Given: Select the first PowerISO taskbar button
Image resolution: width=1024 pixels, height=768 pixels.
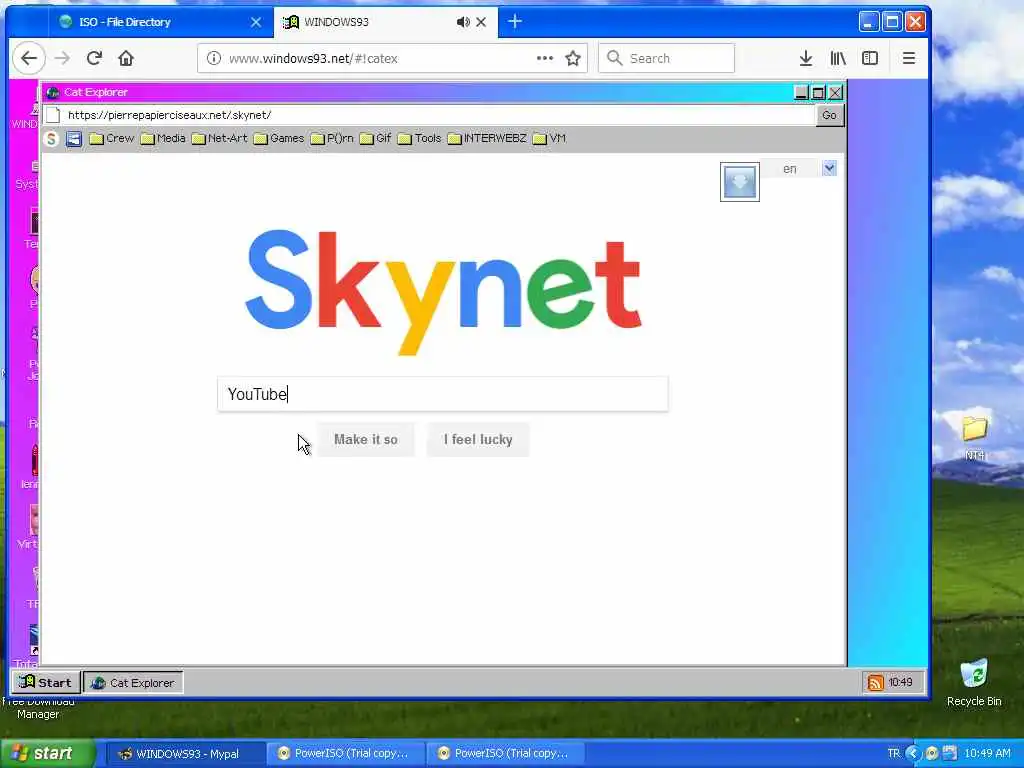Looking at the screenshot, I should click(x=346, y=754).
